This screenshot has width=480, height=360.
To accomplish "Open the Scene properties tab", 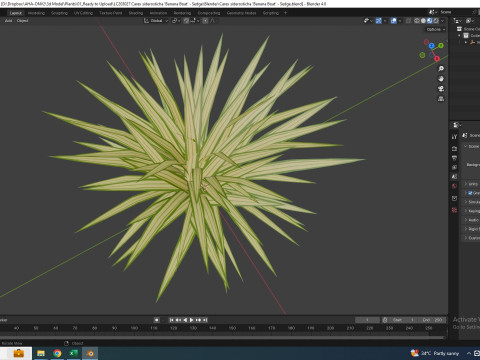I will click(454, 176).
